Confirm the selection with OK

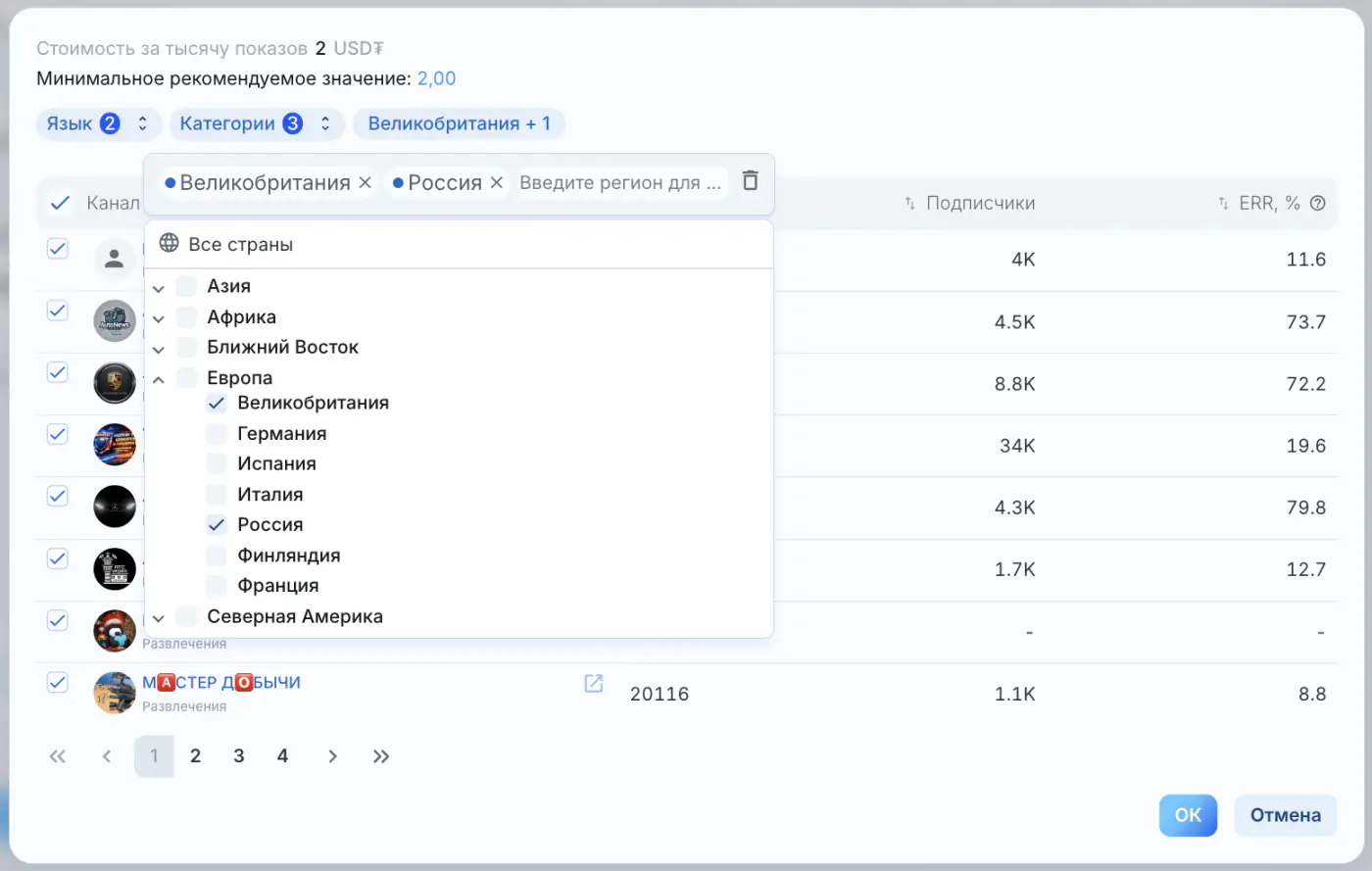point(1188,815)
